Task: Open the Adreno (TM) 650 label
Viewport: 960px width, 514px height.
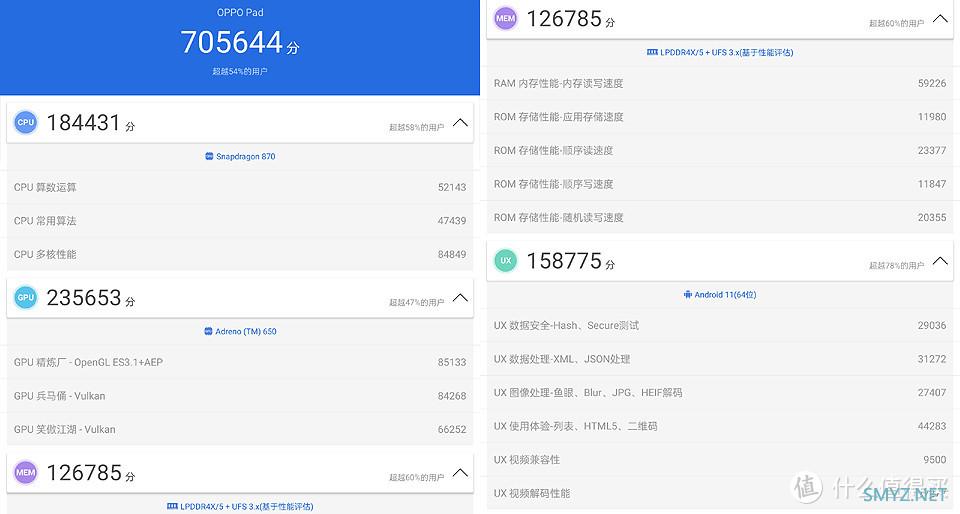Action: pyautogui.click(x=246, y=332)
